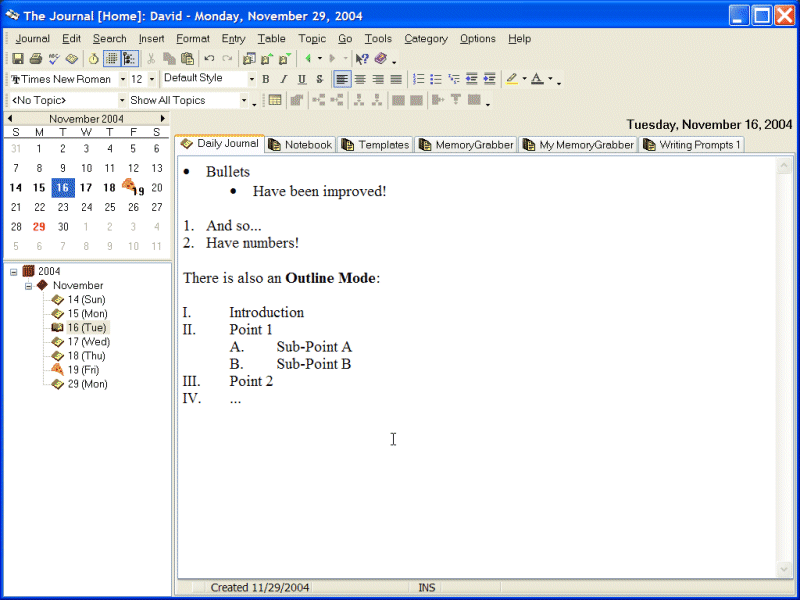This screenshot has width=800, height=600.
Task: Toggle Bold formatting
Action: [266, 79]
